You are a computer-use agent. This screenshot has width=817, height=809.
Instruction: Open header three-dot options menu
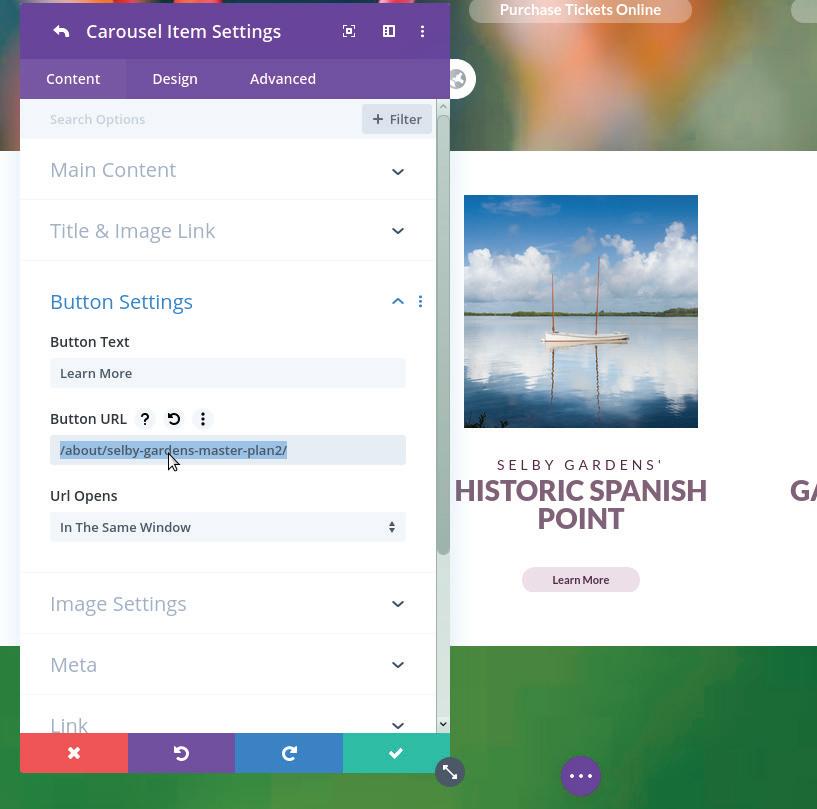[x=422, y=31]
